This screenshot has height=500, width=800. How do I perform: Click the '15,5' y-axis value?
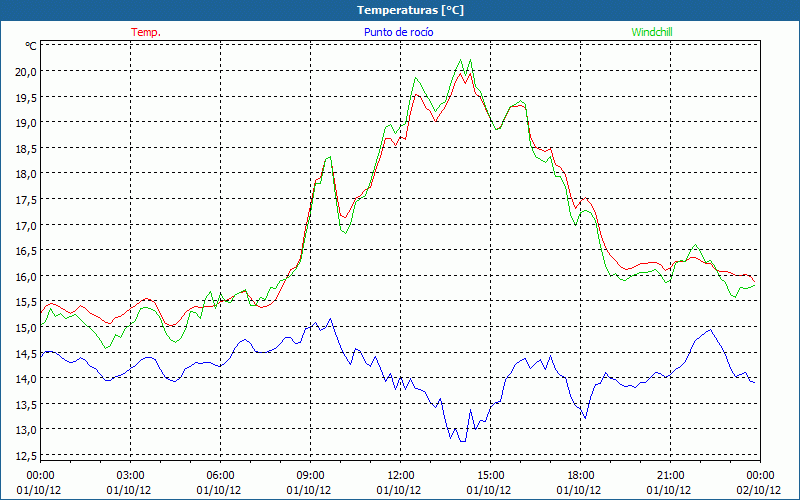(x=27, y=302)
